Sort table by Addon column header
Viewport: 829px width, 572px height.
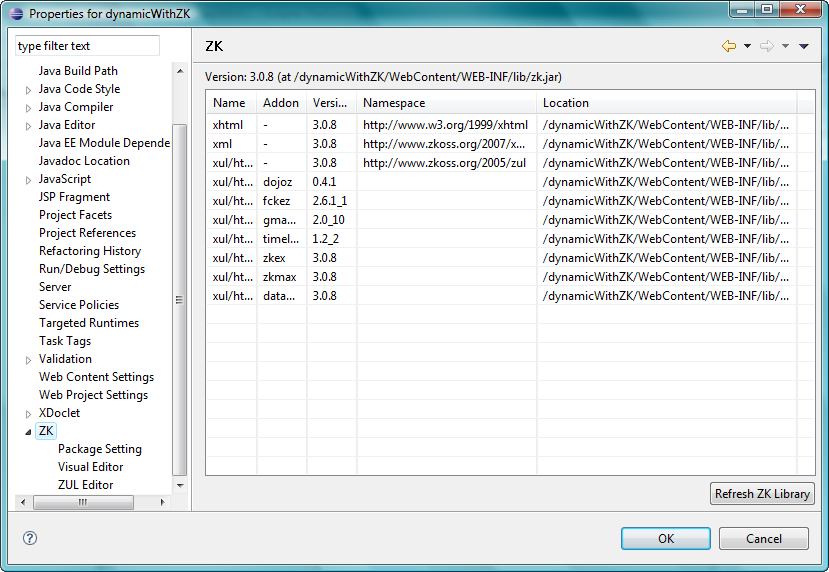tap(281, 103)
